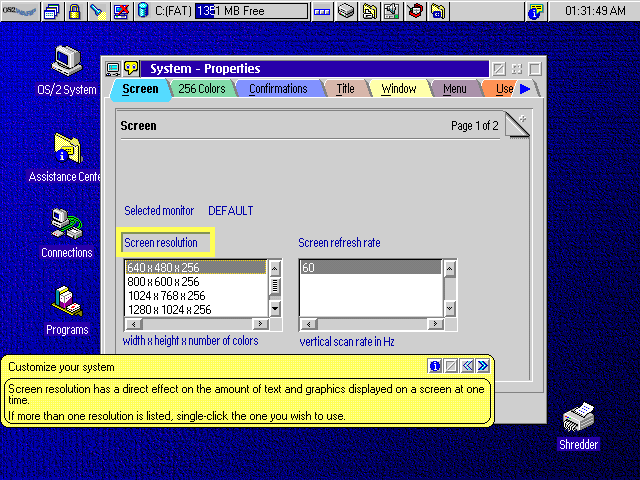The image size is (640, 480).
Task: Open the drives icon in WarpCenter
Action: pyautogui.click(x=346, y=11)
